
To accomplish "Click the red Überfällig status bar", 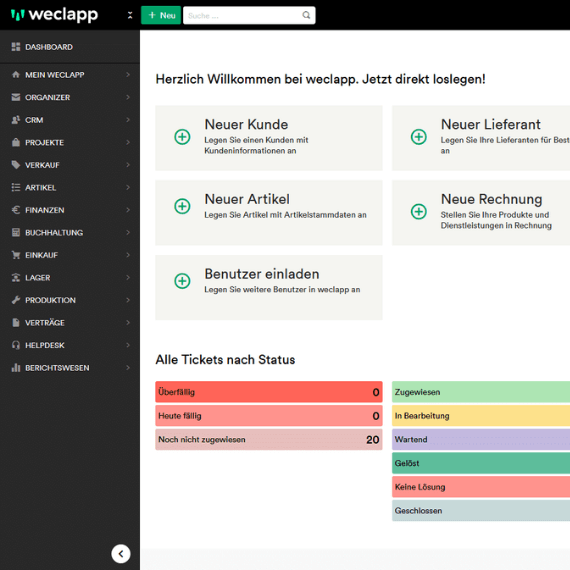I will point(269,392).
